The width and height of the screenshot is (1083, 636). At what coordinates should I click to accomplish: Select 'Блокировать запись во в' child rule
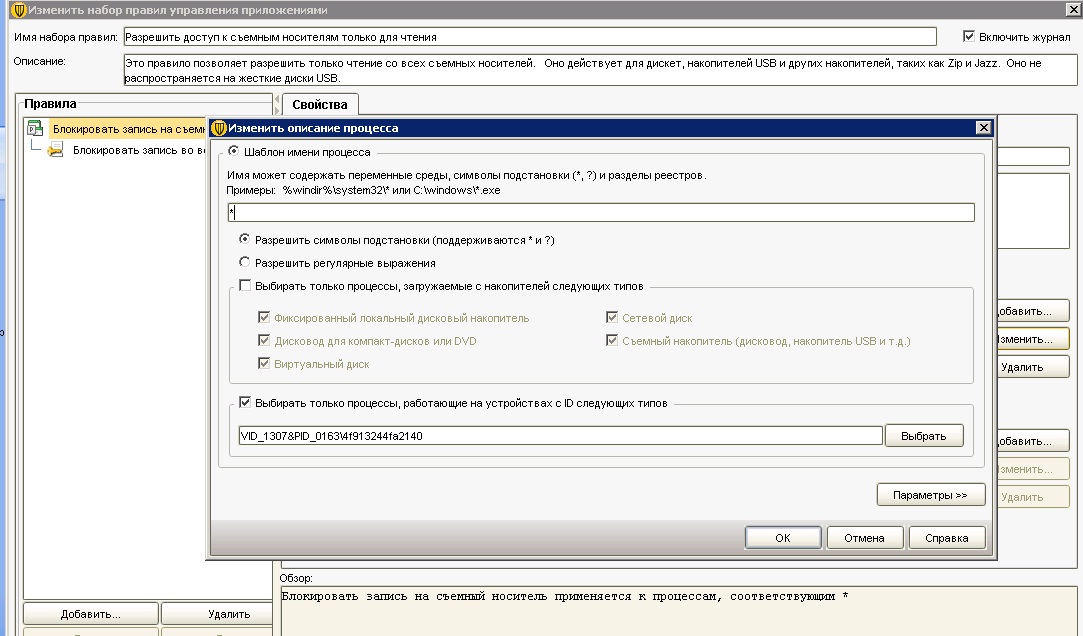(139, 150)
